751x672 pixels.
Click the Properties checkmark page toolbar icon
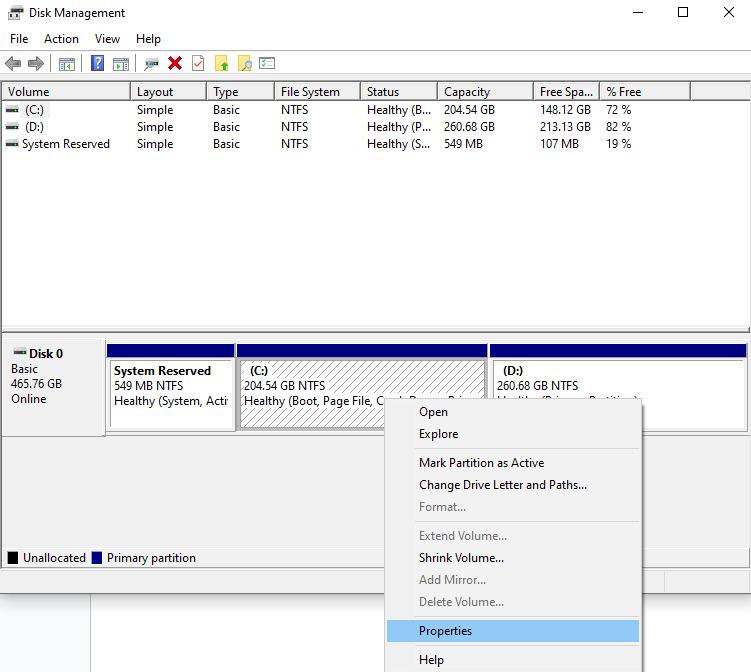(x=198, y=64)
